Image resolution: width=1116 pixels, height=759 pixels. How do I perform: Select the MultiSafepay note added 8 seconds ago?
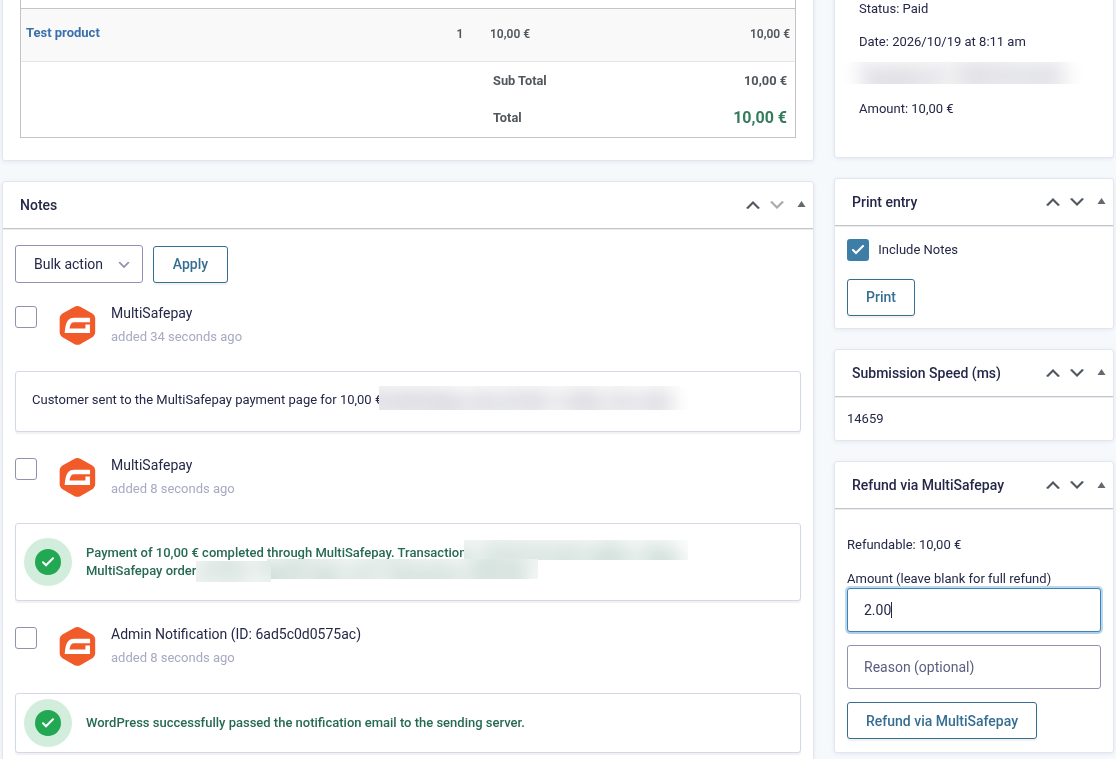point(26,469)
